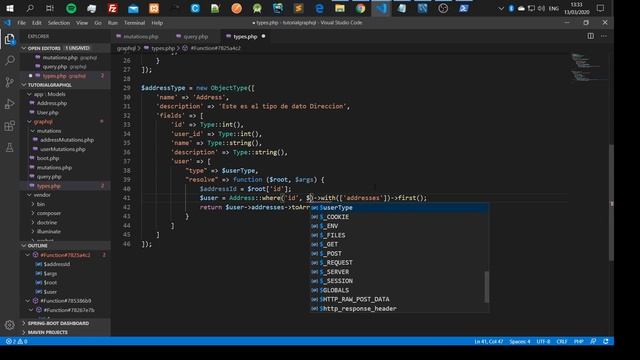Open the Help menu

pos(157,23)
